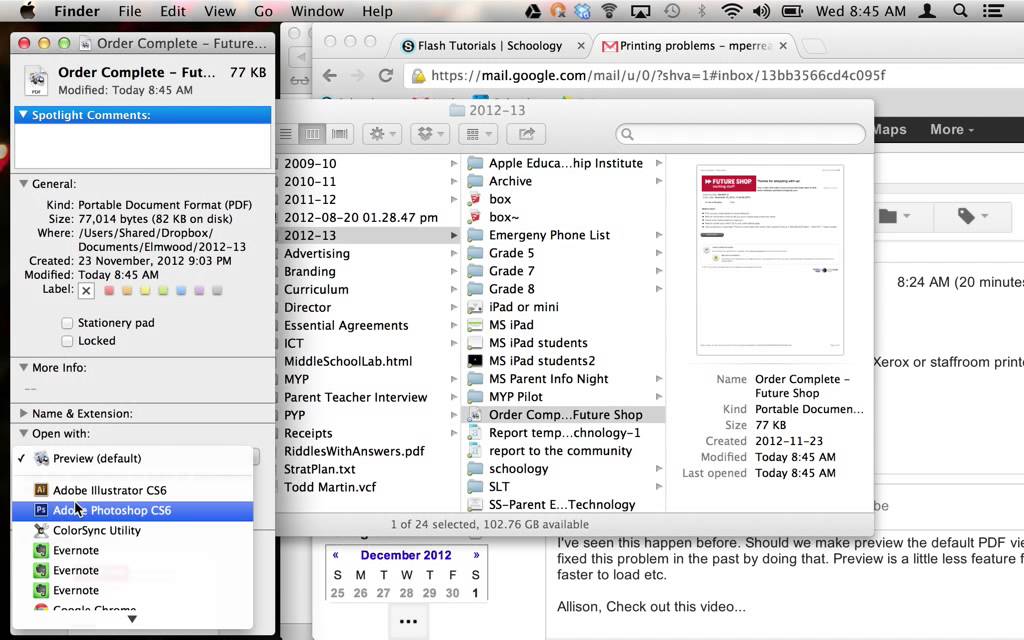Toggle the Locked checkbox
This screenshot has height=640, width=1024.
67,341
